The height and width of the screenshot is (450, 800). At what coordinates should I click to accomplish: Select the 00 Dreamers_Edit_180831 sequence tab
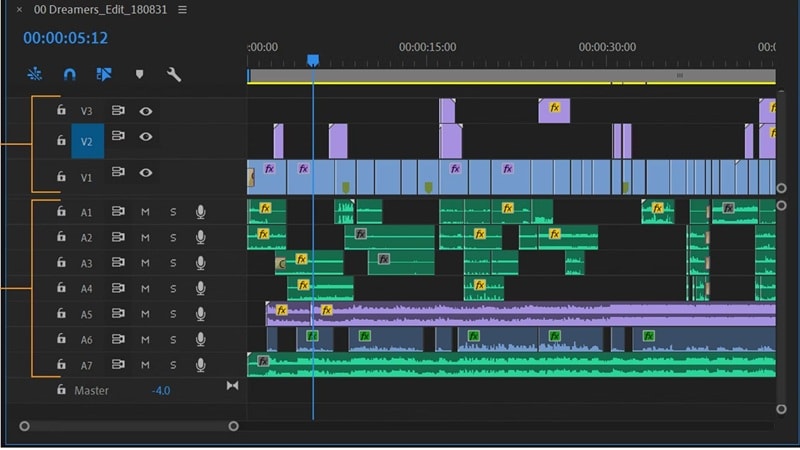click(101, 10)
